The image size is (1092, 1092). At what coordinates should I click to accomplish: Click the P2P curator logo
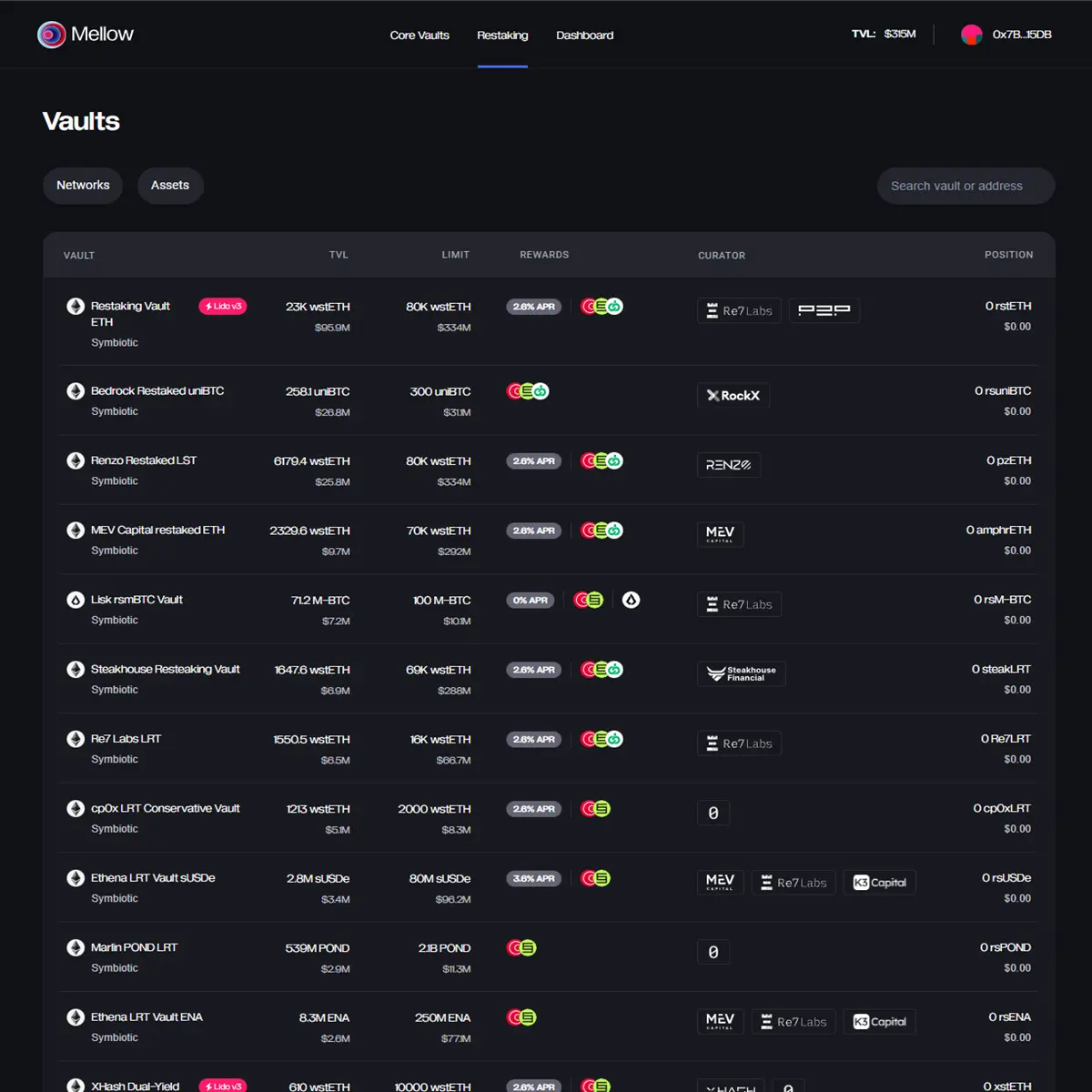coord(824,310)
